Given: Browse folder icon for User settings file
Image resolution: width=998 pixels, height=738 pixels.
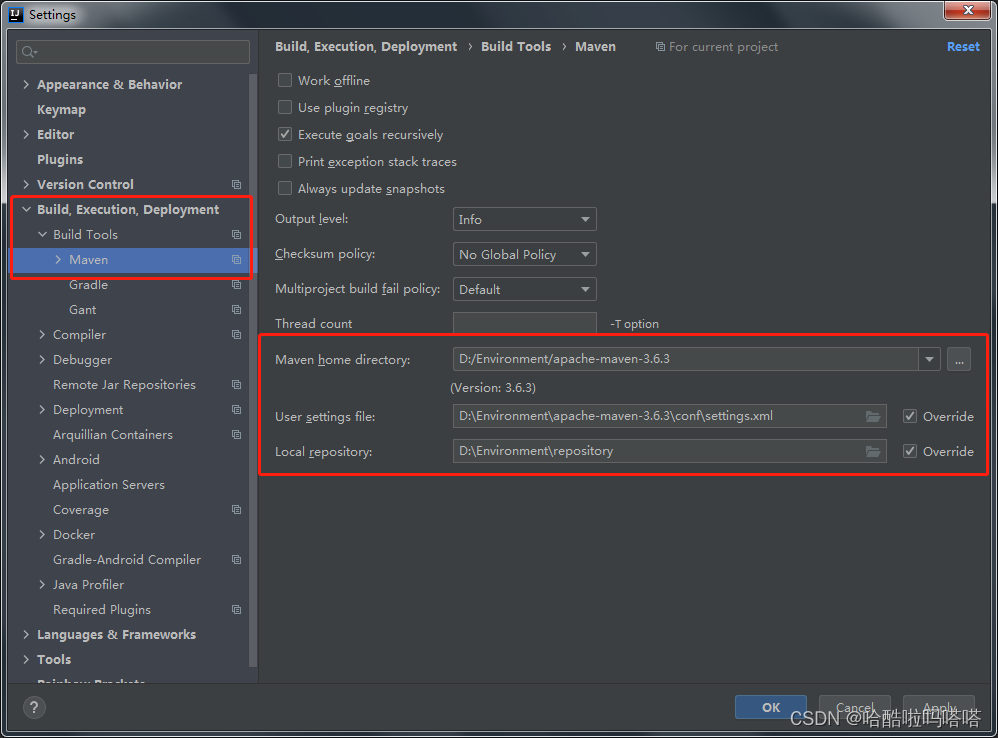Looking at the screenshot, I should 873,416.
